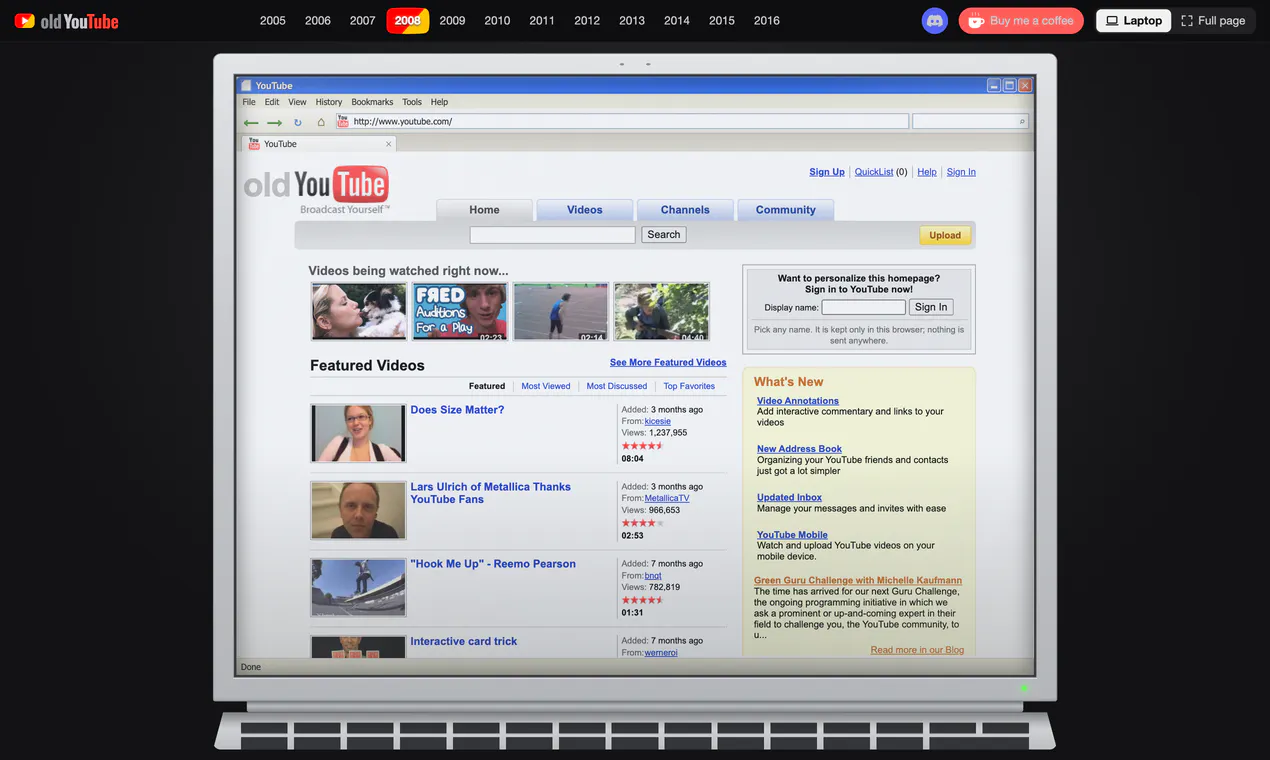Click the browser URL address field
The height and width of the screenshot is (760, 1270).
[622, 122]
